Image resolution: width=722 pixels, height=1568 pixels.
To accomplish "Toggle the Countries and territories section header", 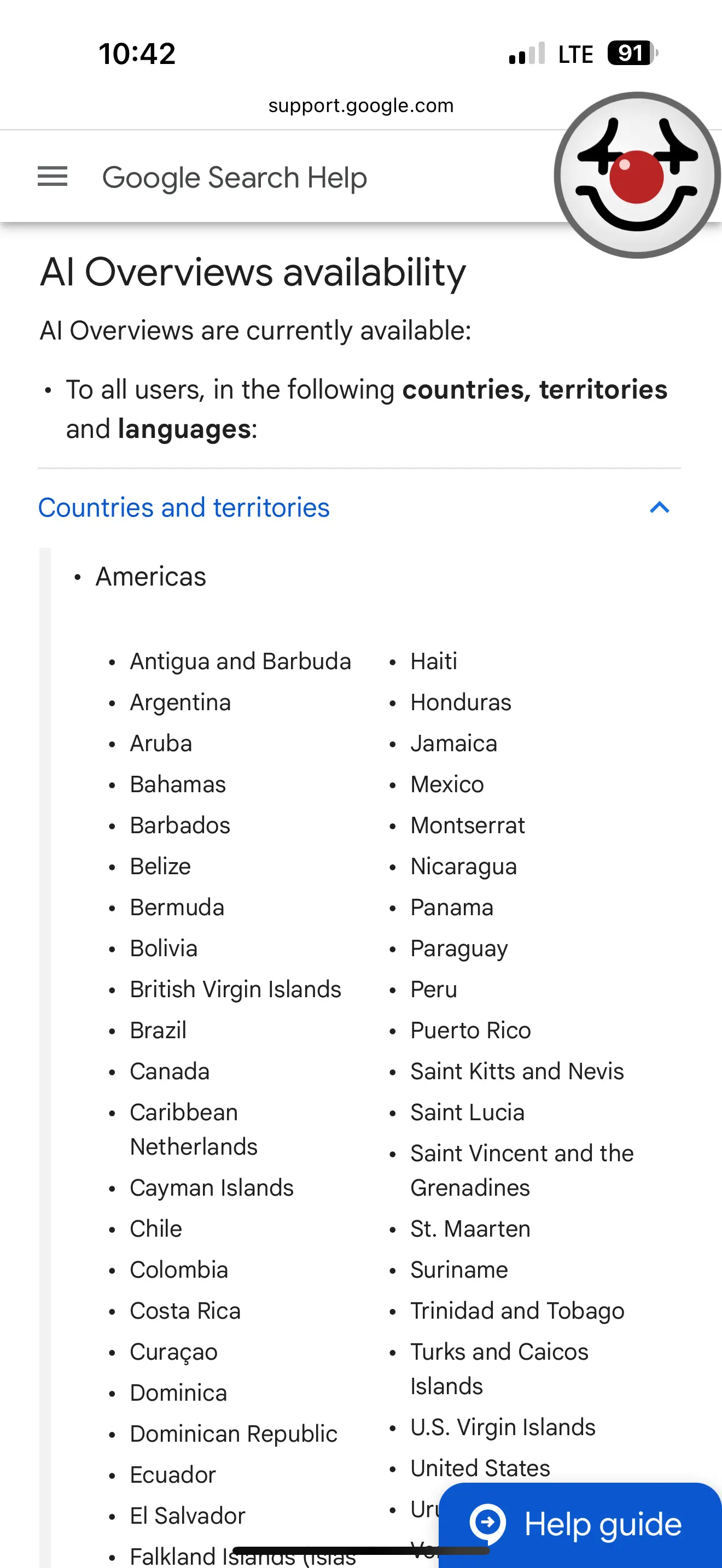I will tap(359, 508).
